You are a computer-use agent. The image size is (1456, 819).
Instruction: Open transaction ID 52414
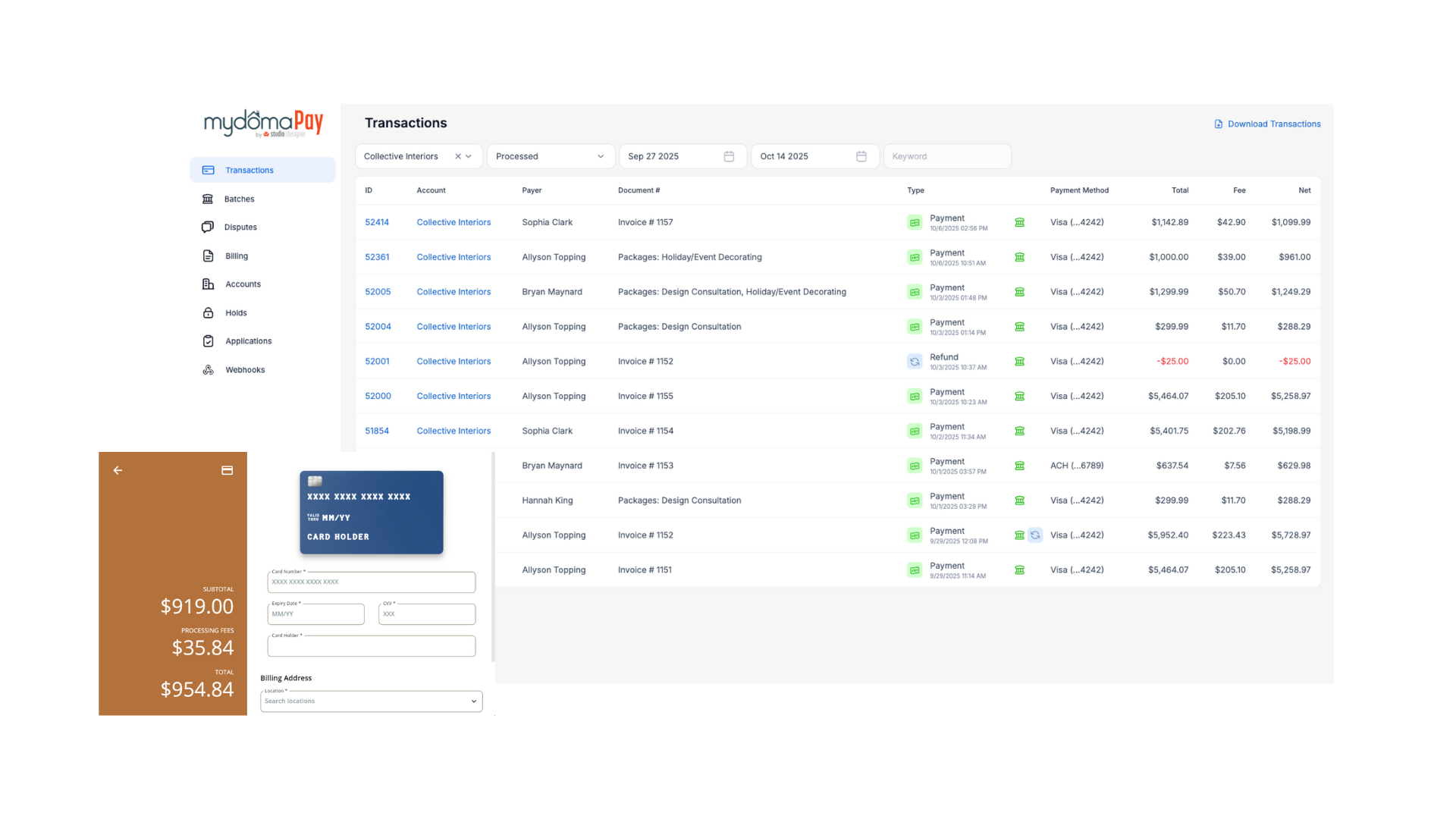[377, 222]
